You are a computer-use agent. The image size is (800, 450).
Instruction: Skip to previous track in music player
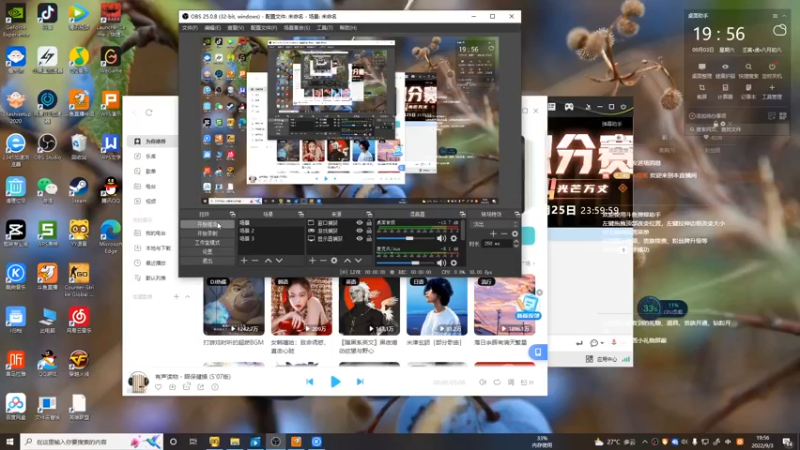click(x=310, y=382)
